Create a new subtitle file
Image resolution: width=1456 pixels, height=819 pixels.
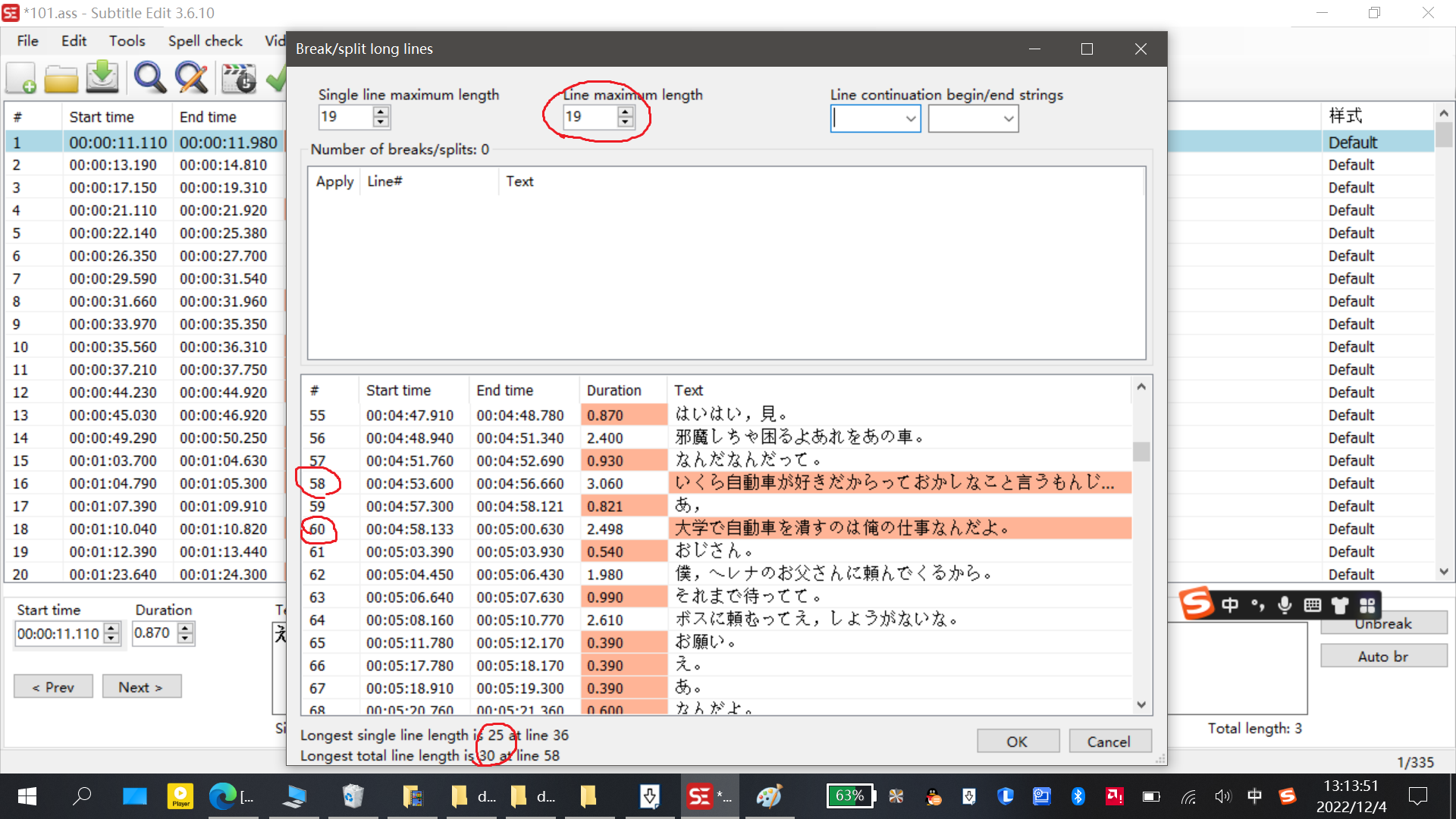pyautogui.click(x=21, y=77)
